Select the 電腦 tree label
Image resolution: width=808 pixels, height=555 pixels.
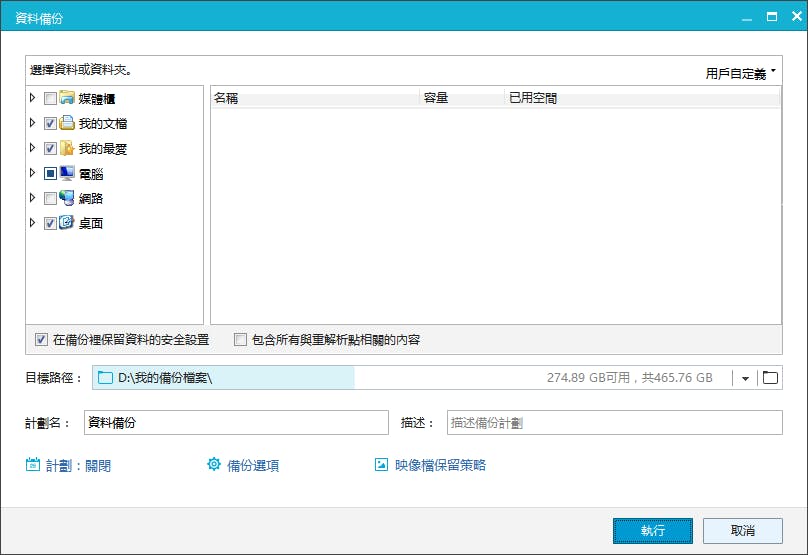[91, 174]
